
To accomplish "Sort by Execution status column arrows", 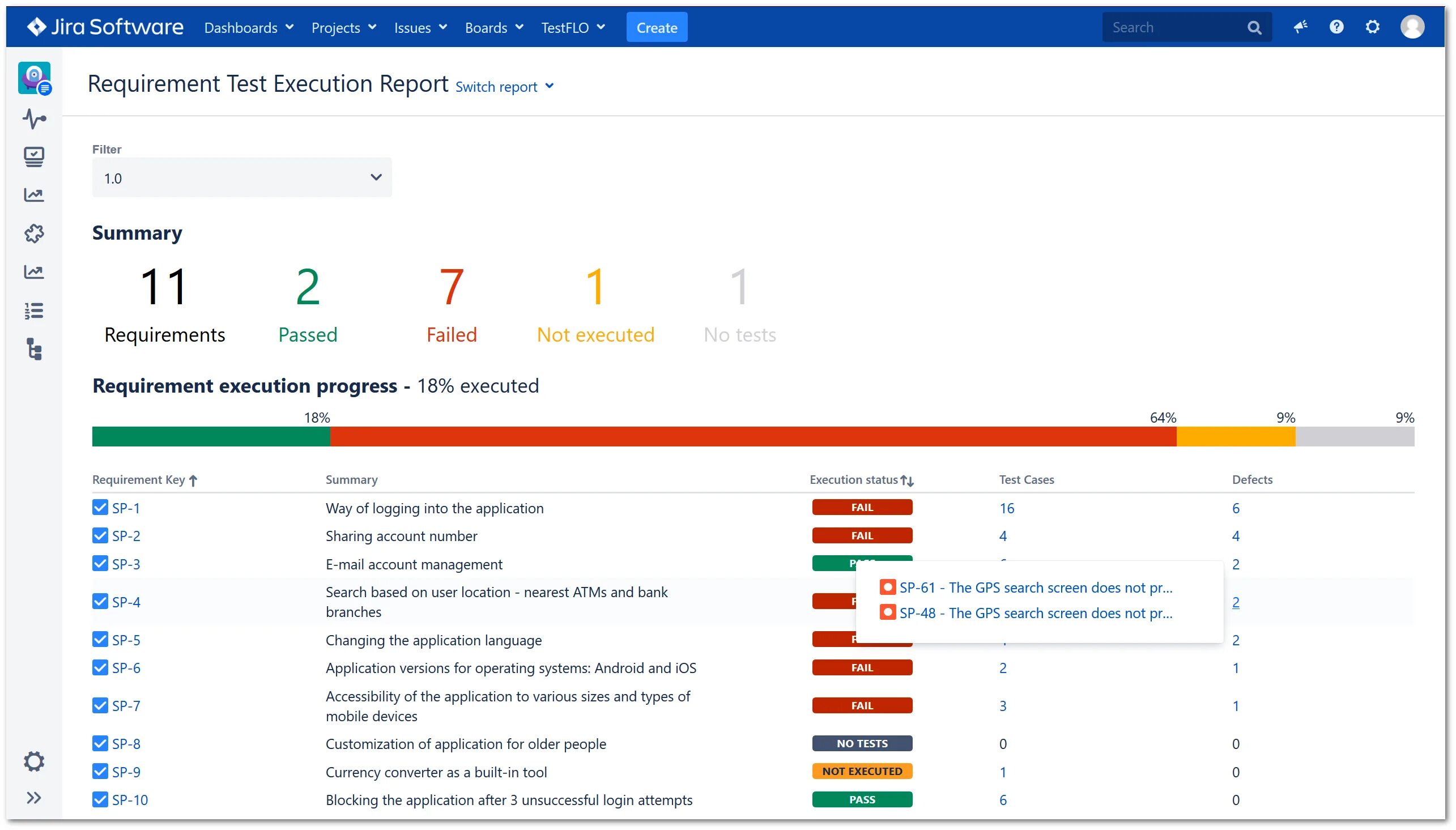I will point(906,480).
